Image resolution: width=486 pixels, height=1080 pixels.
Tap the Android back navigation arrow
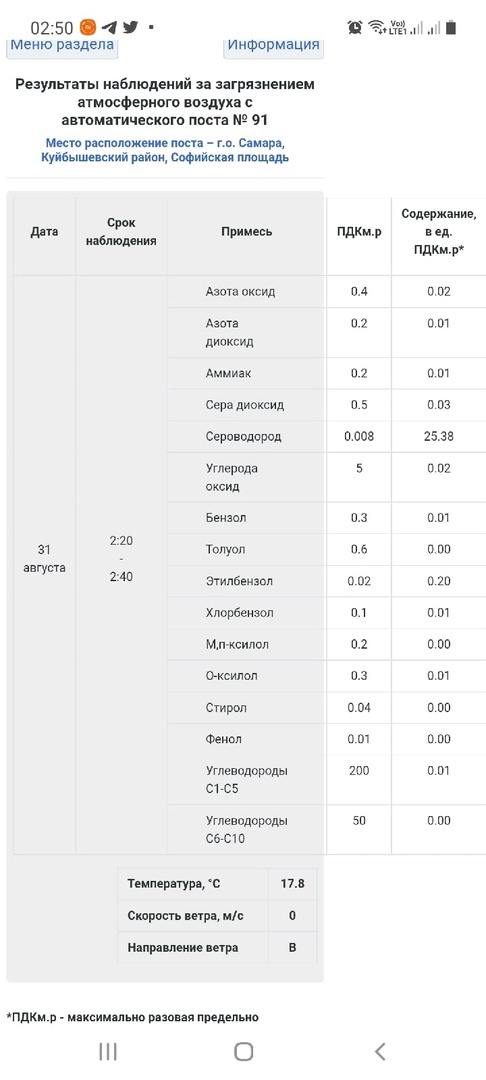[379, 1050]
